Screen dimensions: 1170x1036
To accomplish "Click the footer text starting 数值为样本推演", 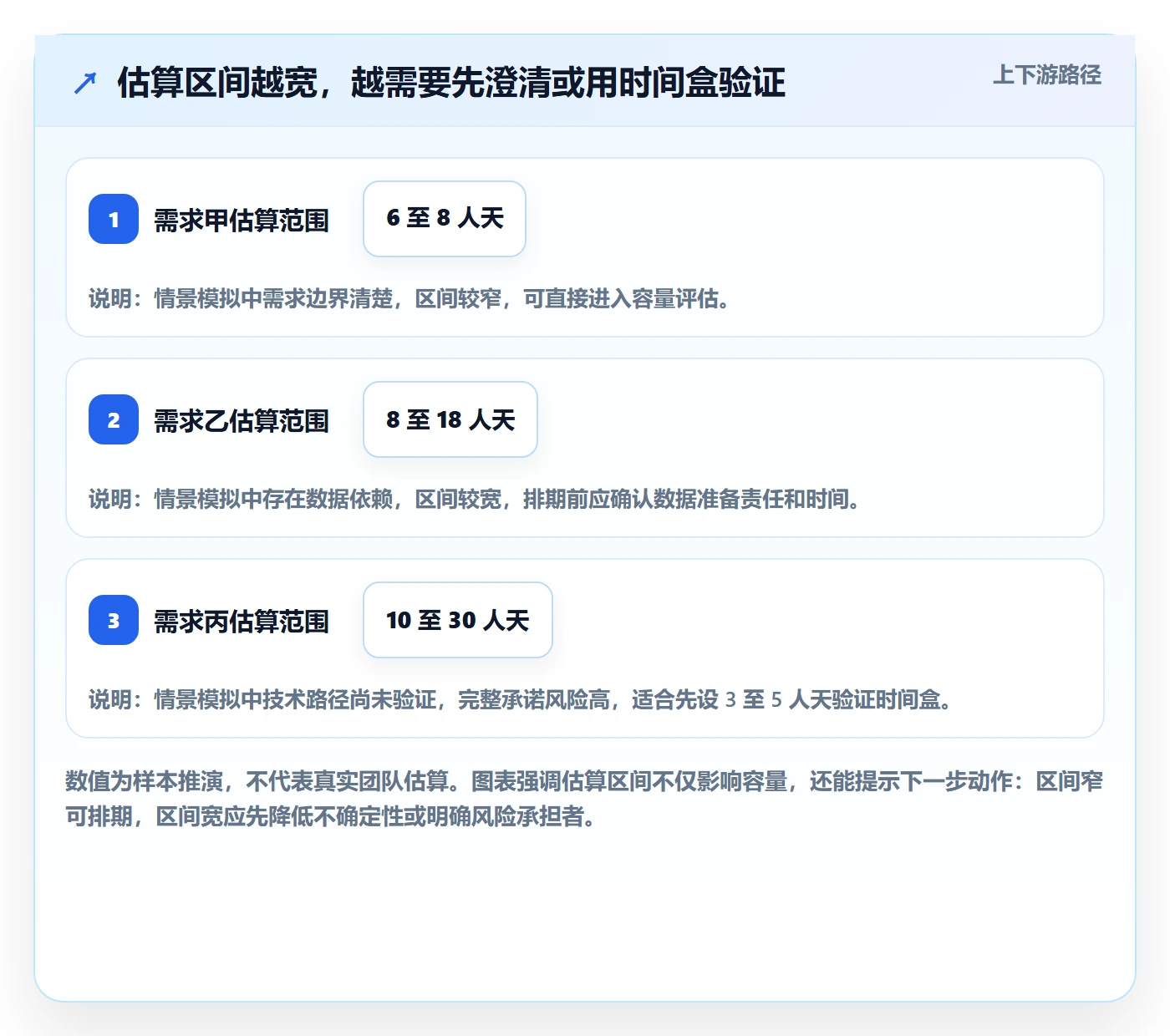I will click(x=584, y=799).
